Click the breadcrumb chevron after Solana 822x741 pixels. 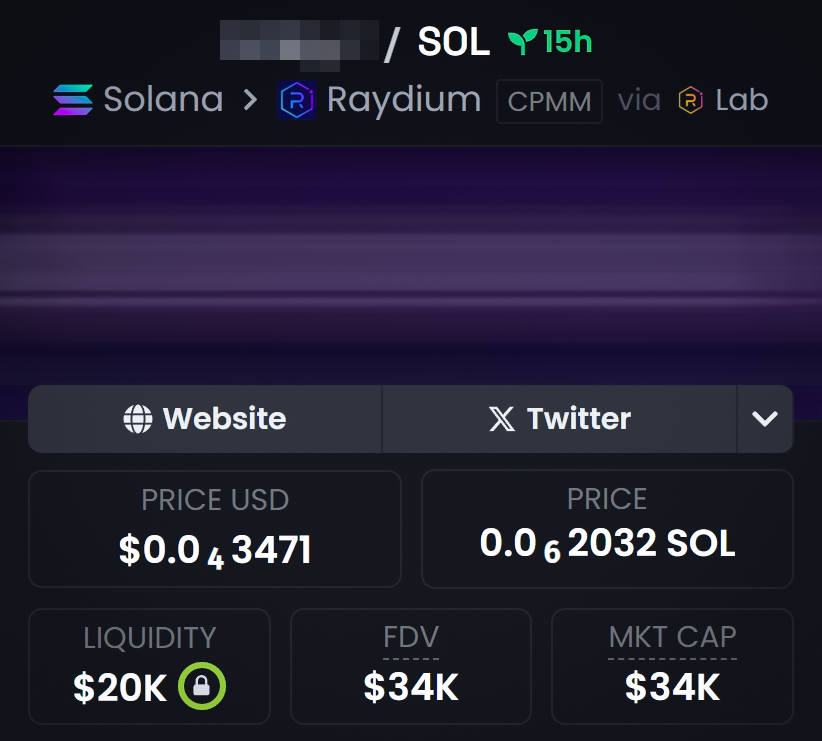(251, 100)
